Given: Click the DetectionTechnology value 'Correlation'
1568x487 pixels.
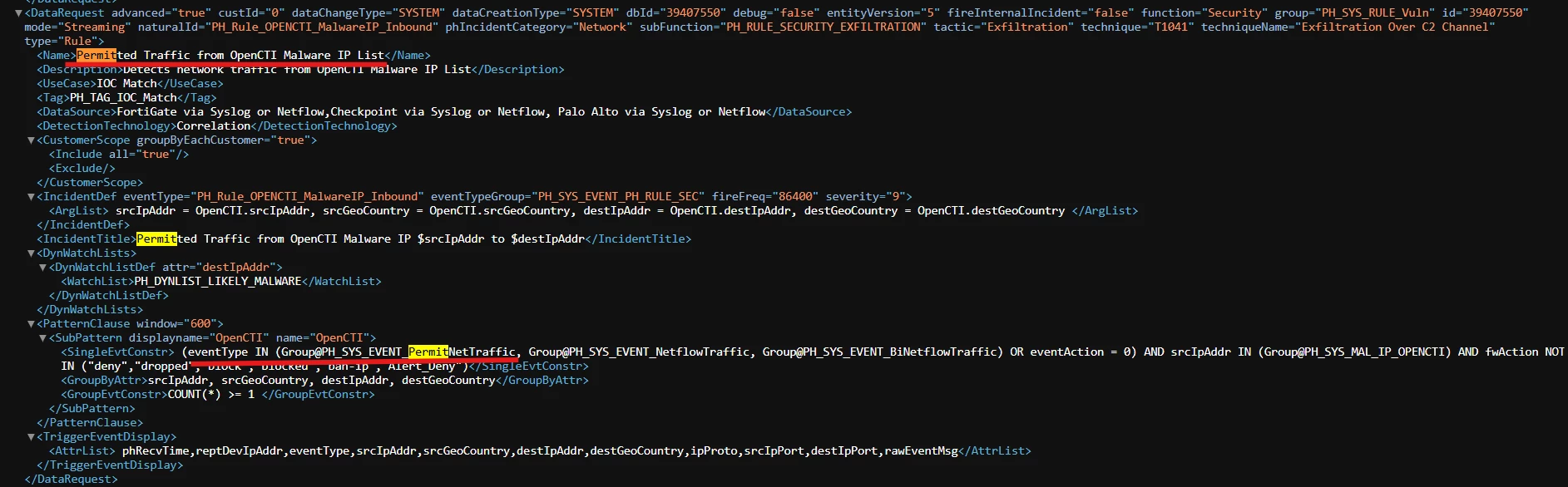Looking at the screenshot, I should (214, 126).
